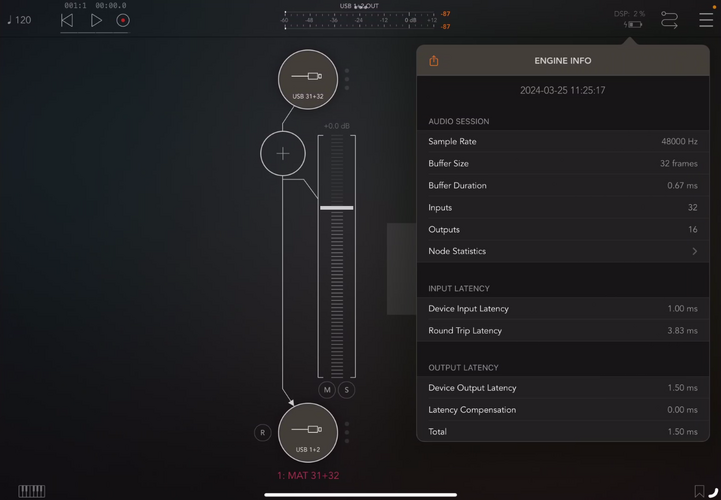Tap the timestamp 2024-03-25 11:25:17
The height and width of the screenshot is (500, 721).
562,91
